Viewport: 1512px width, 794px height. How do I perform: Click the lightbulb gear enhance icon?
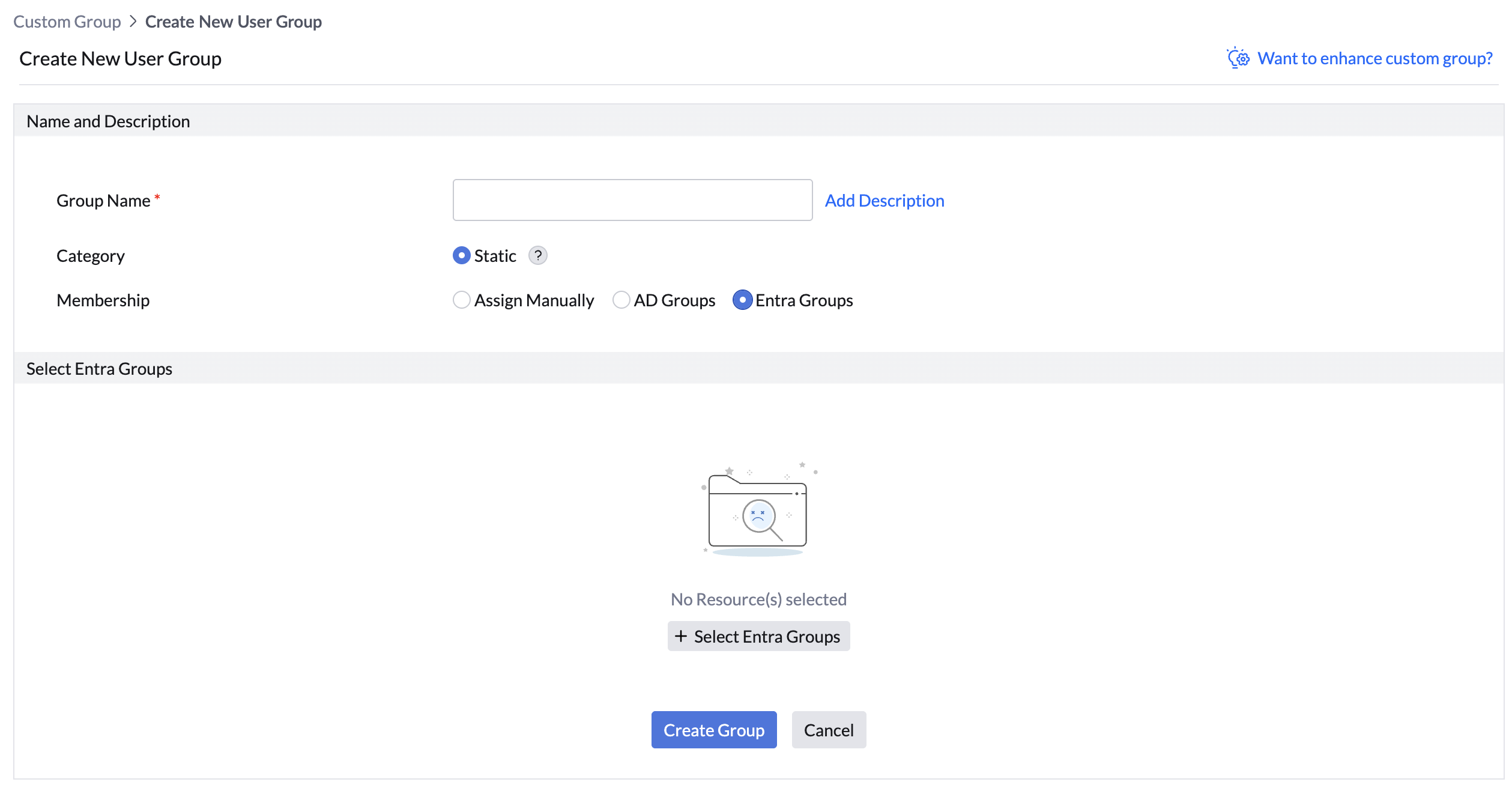1238,58
